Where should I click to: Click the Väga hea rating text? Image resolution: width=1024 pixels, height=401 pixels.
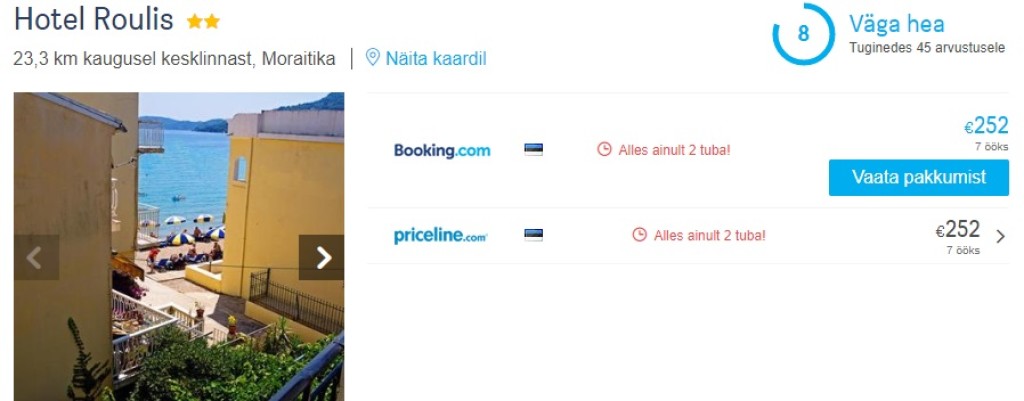tap(896, 24)
